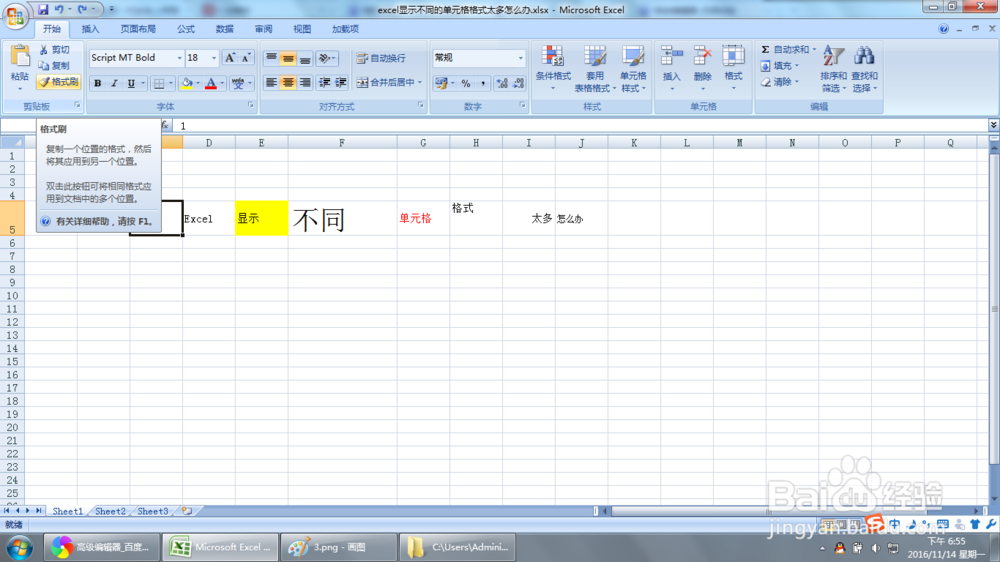This screenshot has height=562, width=1000.
Task: Switch to the 公式 (Formulas) ribbon tab
Action: click(186, 29)
